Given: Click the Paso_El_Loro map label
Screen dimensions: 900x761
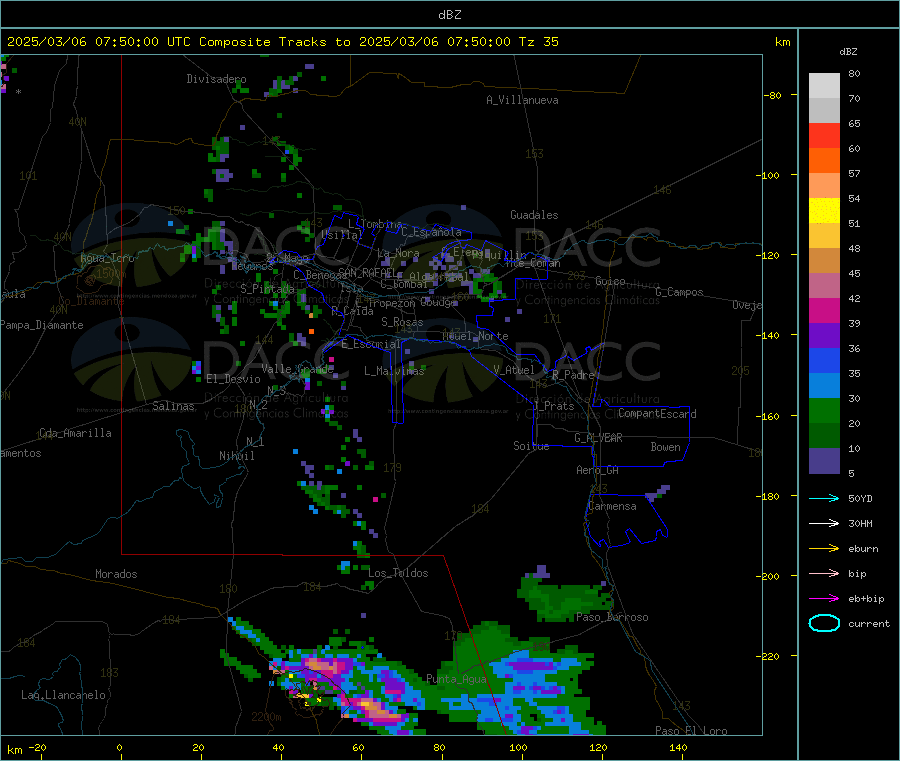Looking at the screenshot, I should [x=692, y=731].
